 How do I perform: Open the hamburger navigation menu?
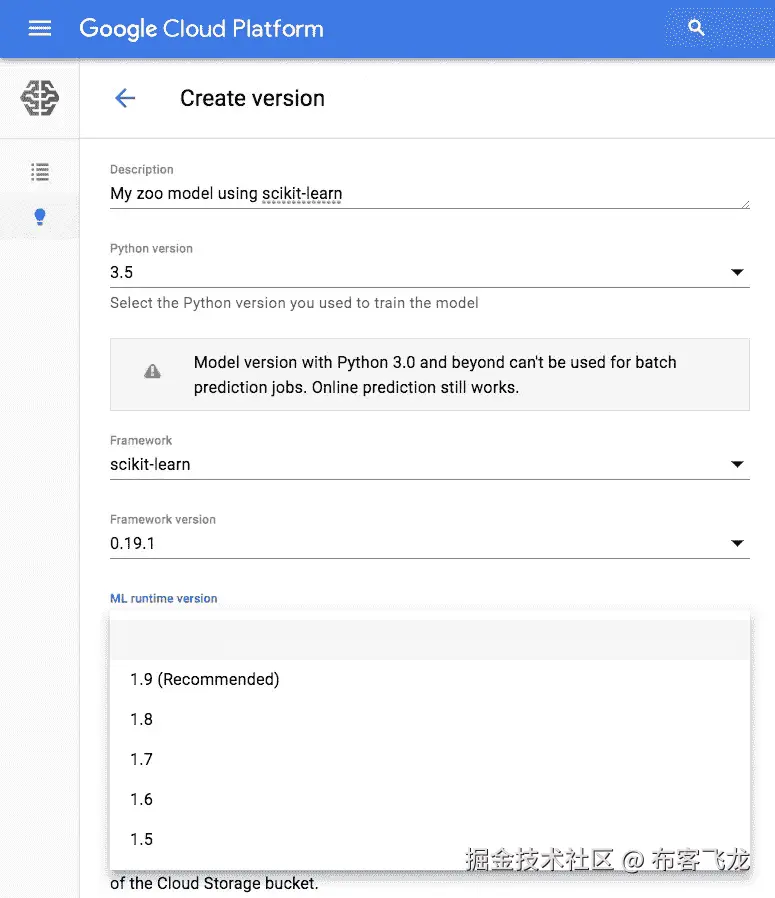[40, 29]
